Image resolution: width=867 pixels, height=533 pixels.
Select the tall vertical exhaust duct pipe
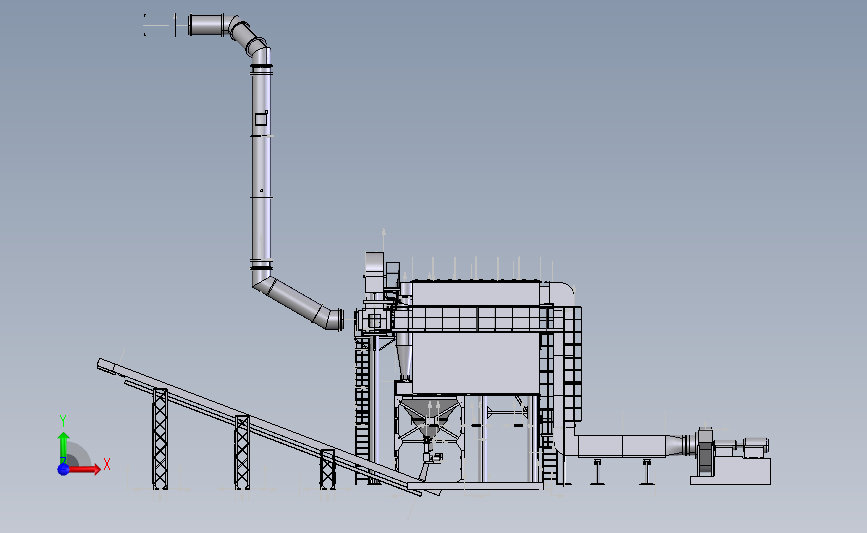261,166
